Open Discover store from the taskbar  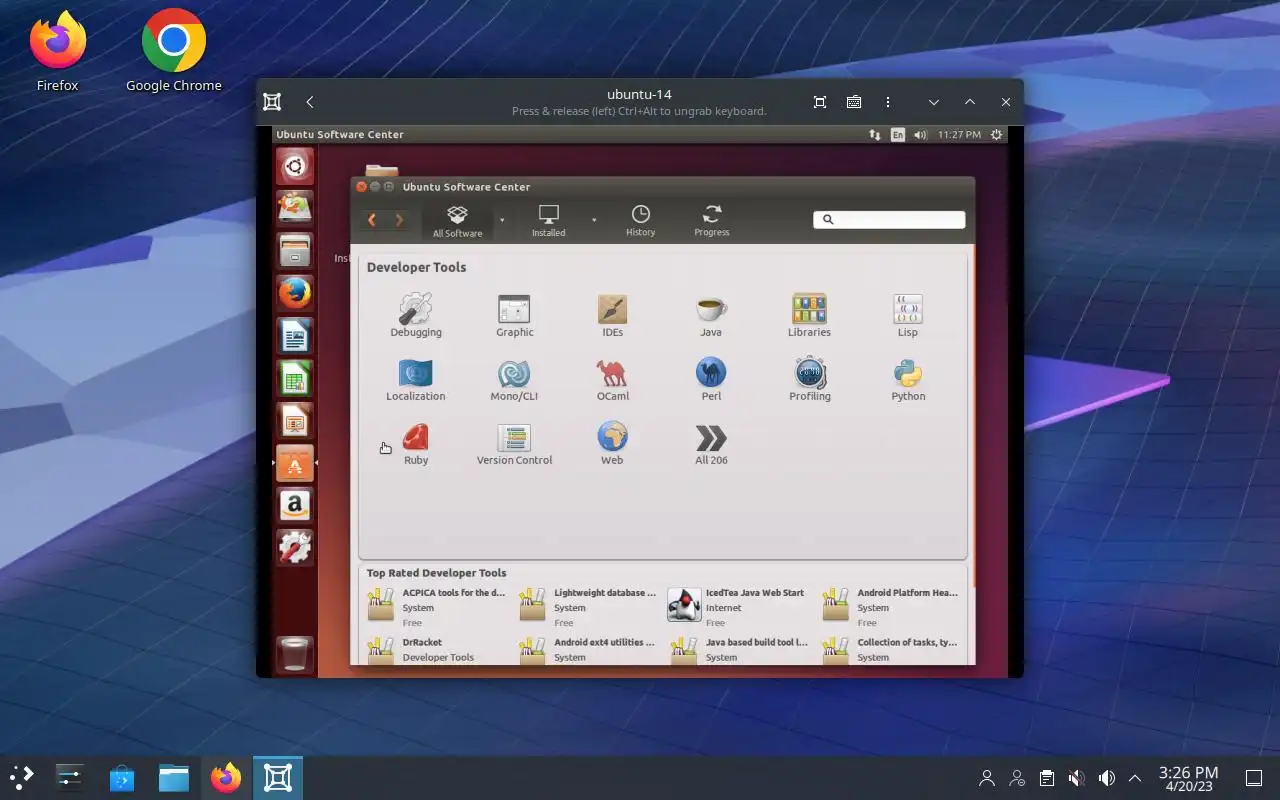(x=122, y=777)
